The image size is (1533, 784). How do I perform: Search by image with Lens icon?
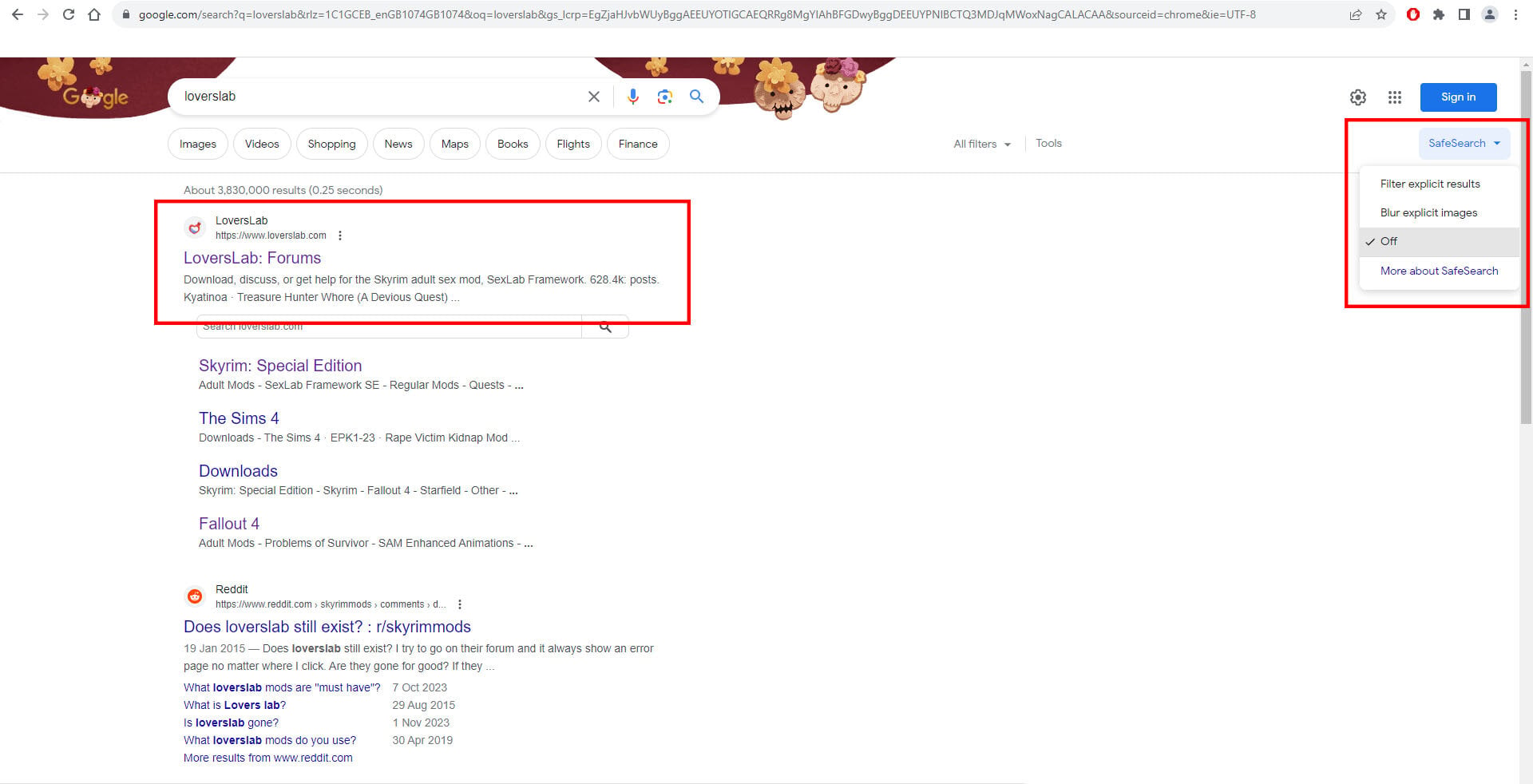(x=664, y=97)
